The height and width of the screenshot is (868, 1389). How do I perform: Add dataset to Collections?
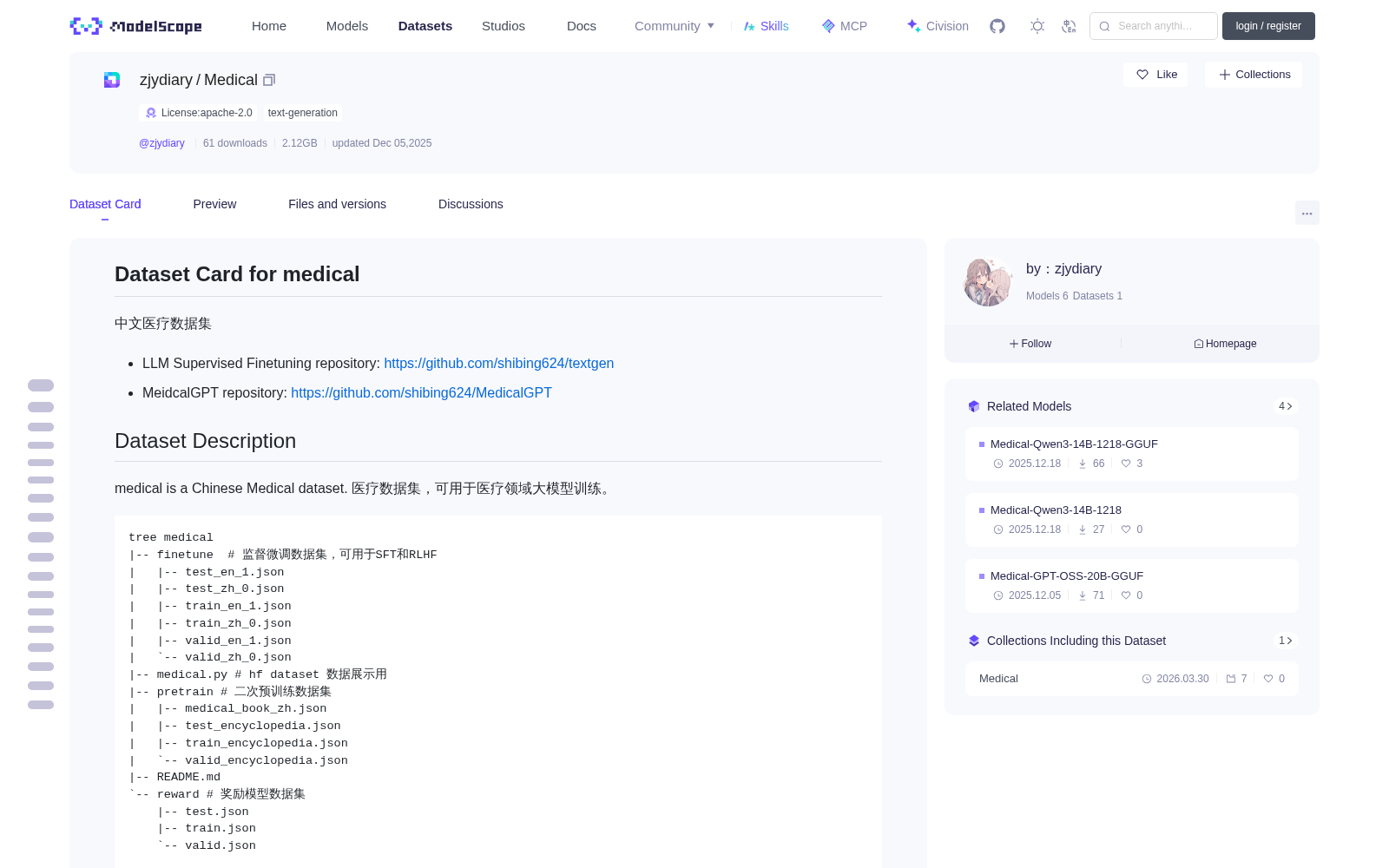pos(1254,75)
